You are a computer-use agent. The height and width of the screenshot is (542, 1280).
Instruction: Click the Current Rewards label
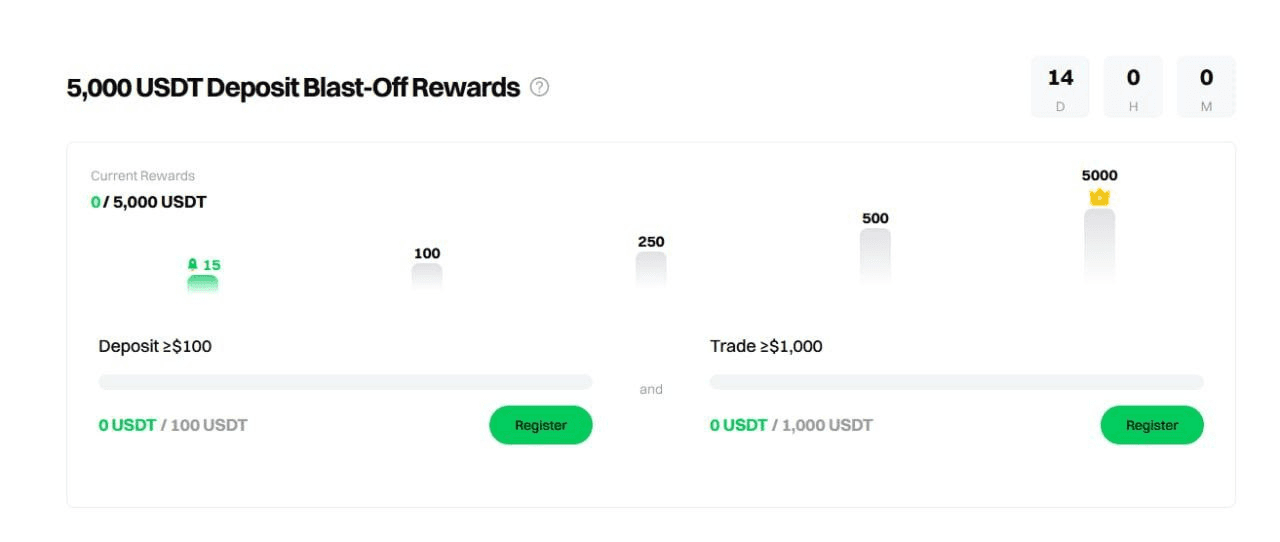point(143,176)
